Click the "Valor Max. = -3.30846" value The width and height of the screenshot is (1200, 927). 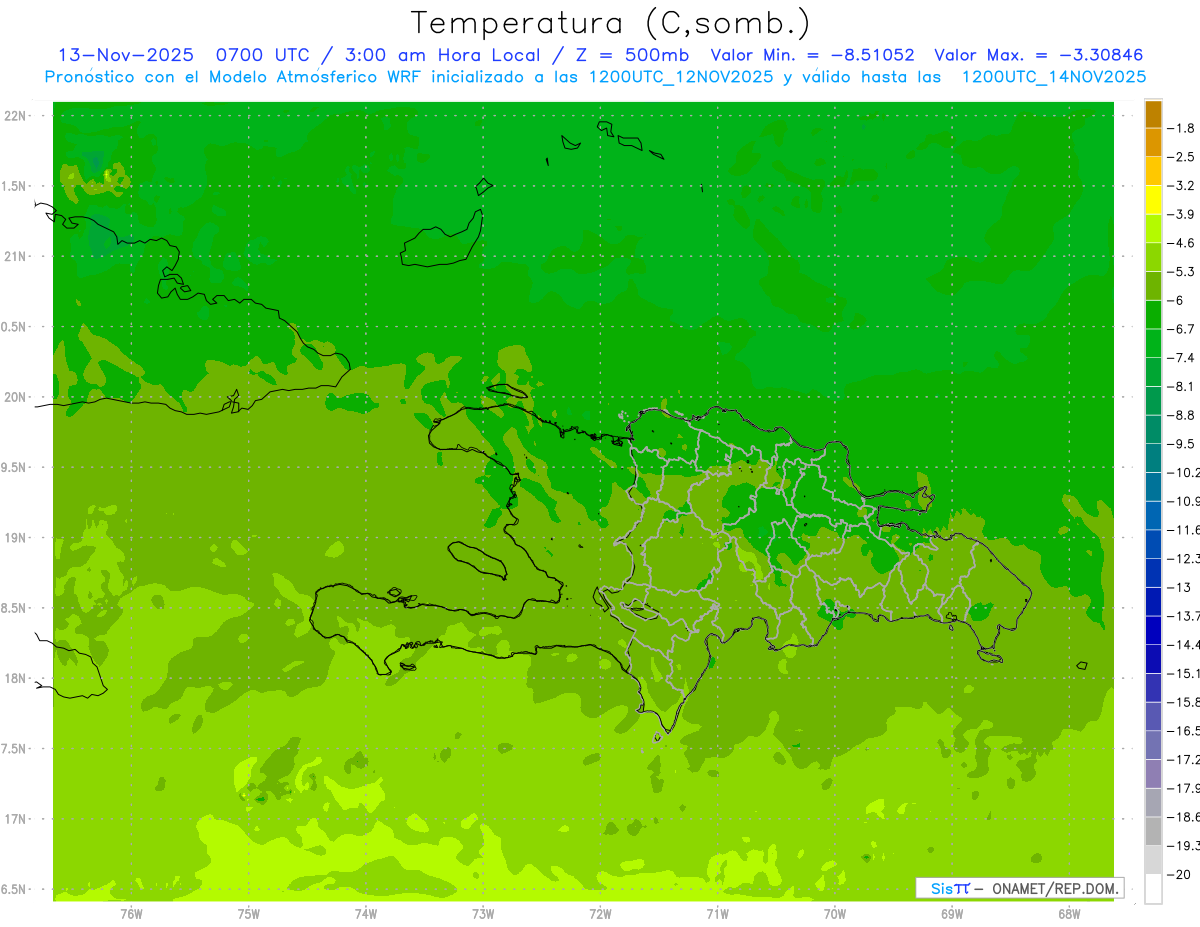click(1038, 55)
